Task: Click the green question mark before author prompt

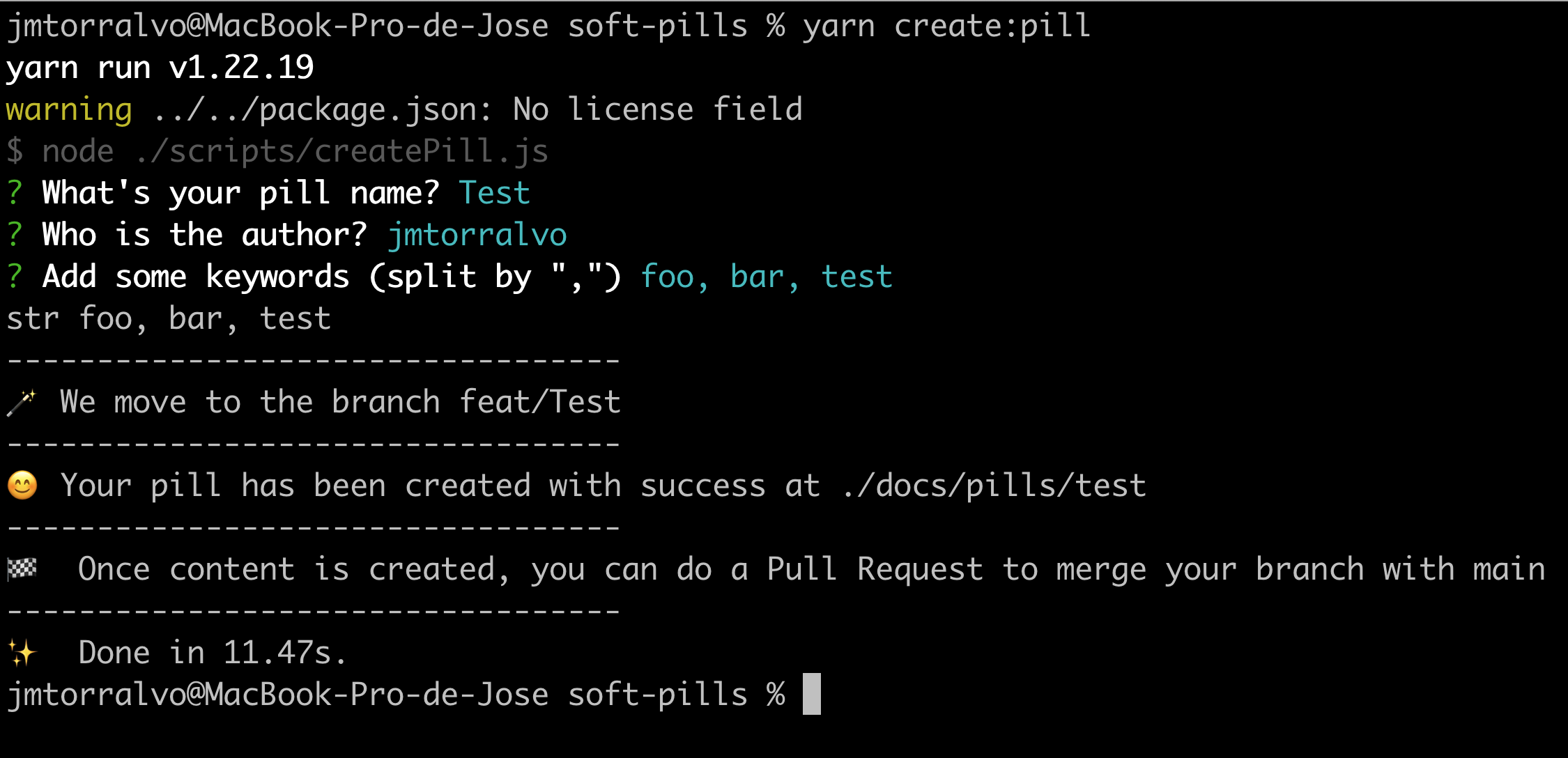Action: (14, 235)
